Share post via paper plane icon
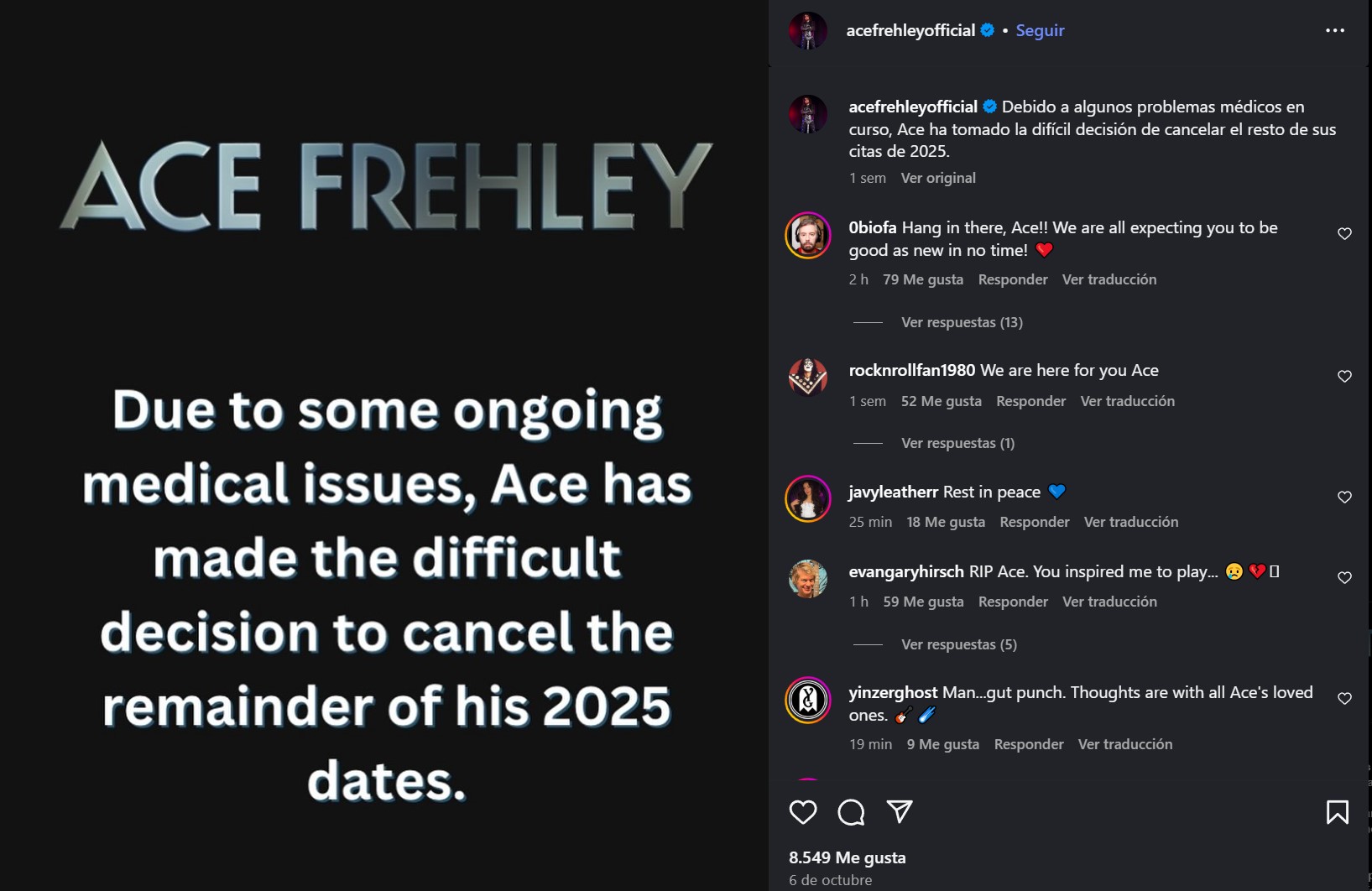This screenshot has height=891, width=1372. [x=900, y=811]
